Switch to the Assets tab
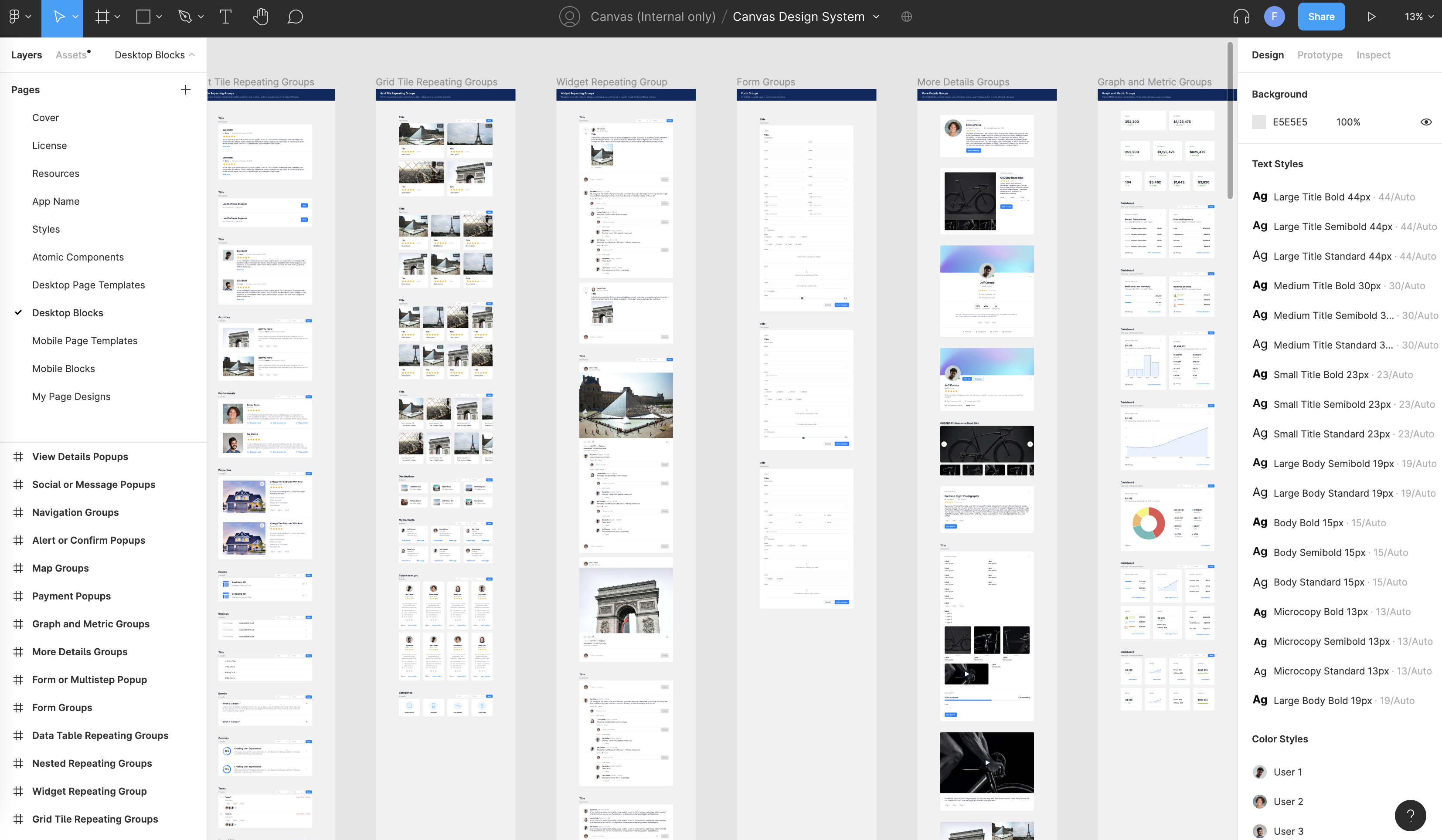Screen dimensions: 1442x840 pyautogui.click(x=71, y=55)
